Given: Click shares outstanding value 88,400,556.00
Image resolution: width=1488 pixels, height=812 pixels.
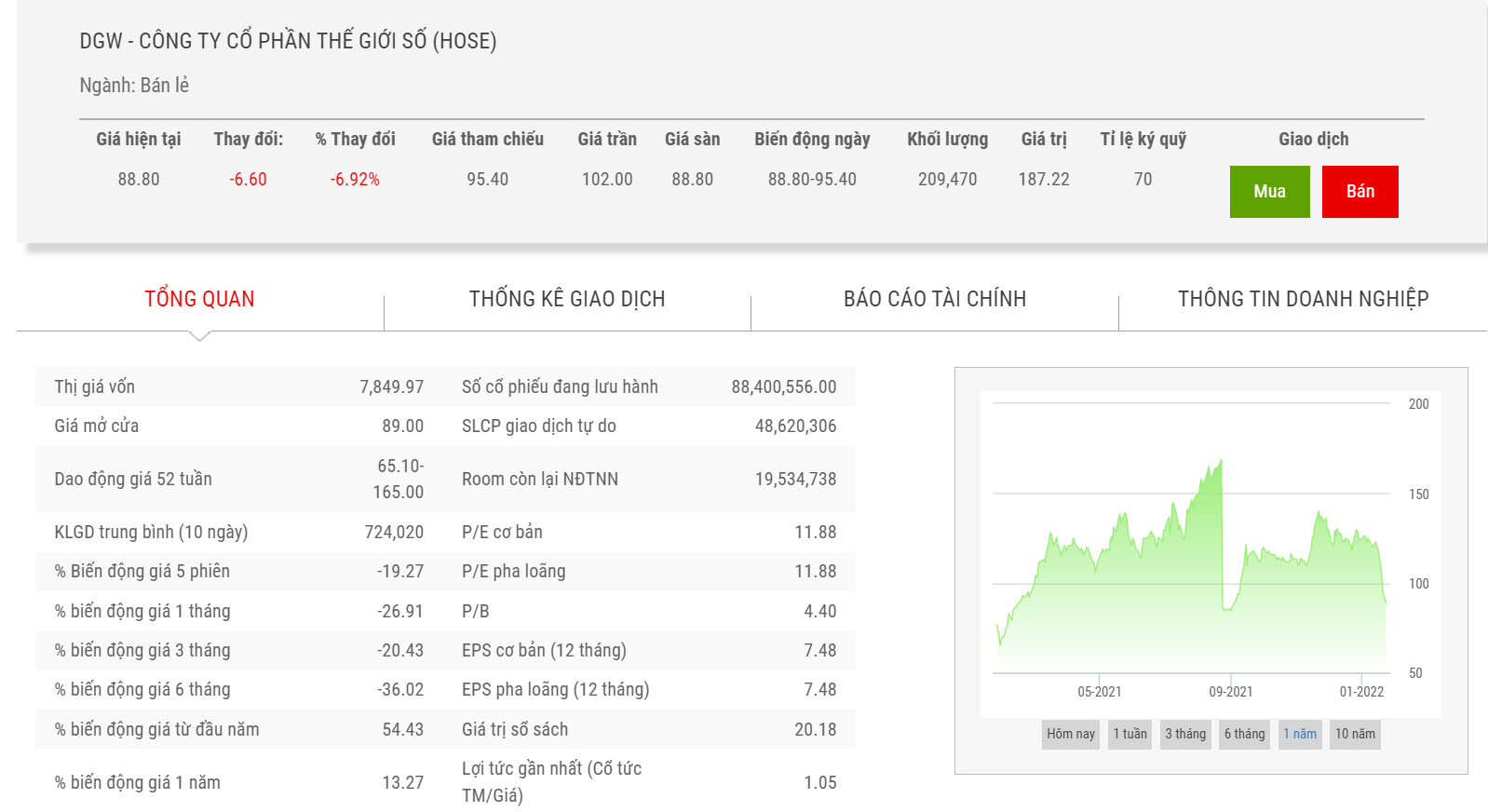Looking at the screenshot, I should [784, 387].
